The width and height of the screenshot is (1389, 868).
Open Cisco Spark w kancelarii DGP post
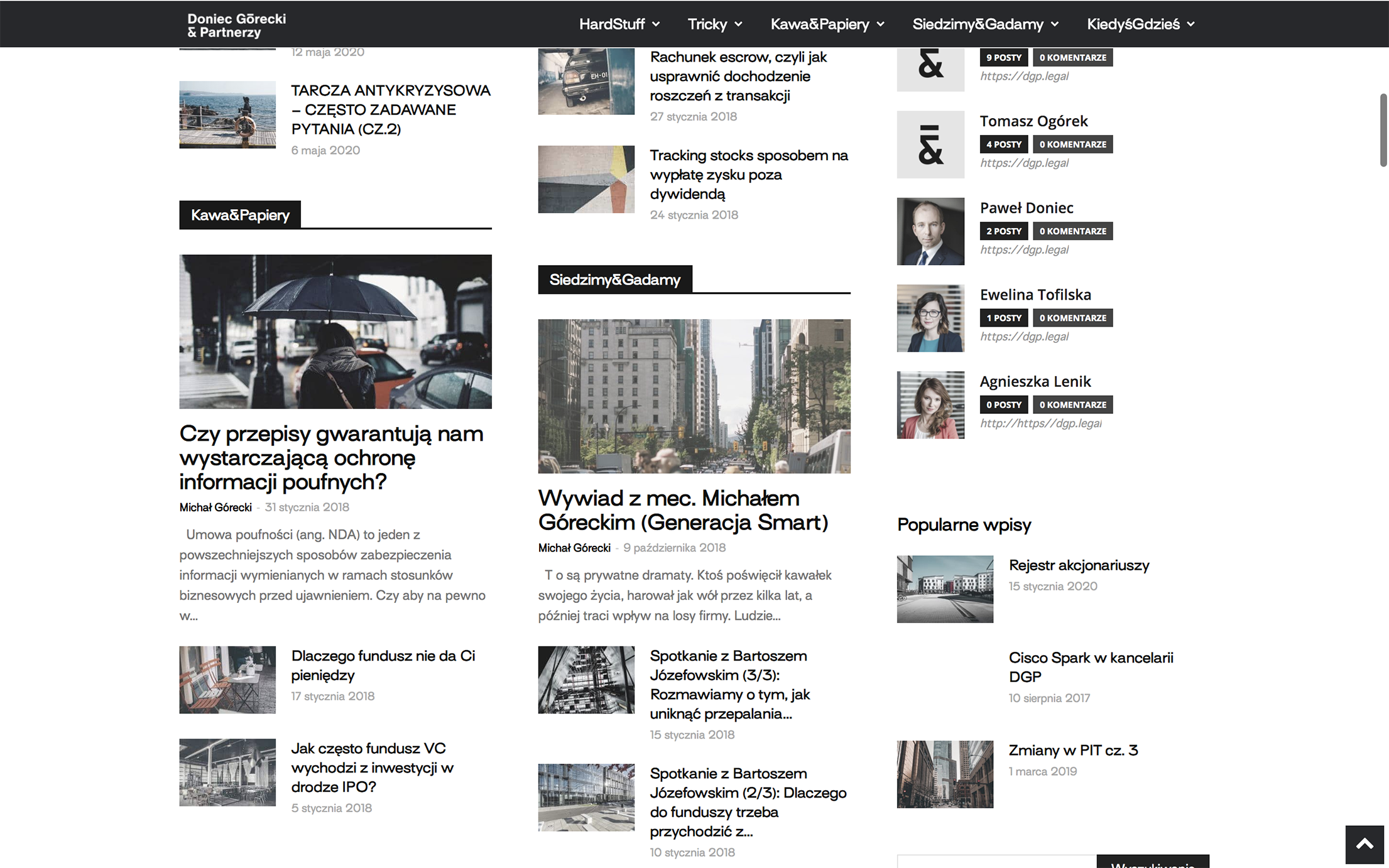pyautogui.click(x=1091, y=667)
